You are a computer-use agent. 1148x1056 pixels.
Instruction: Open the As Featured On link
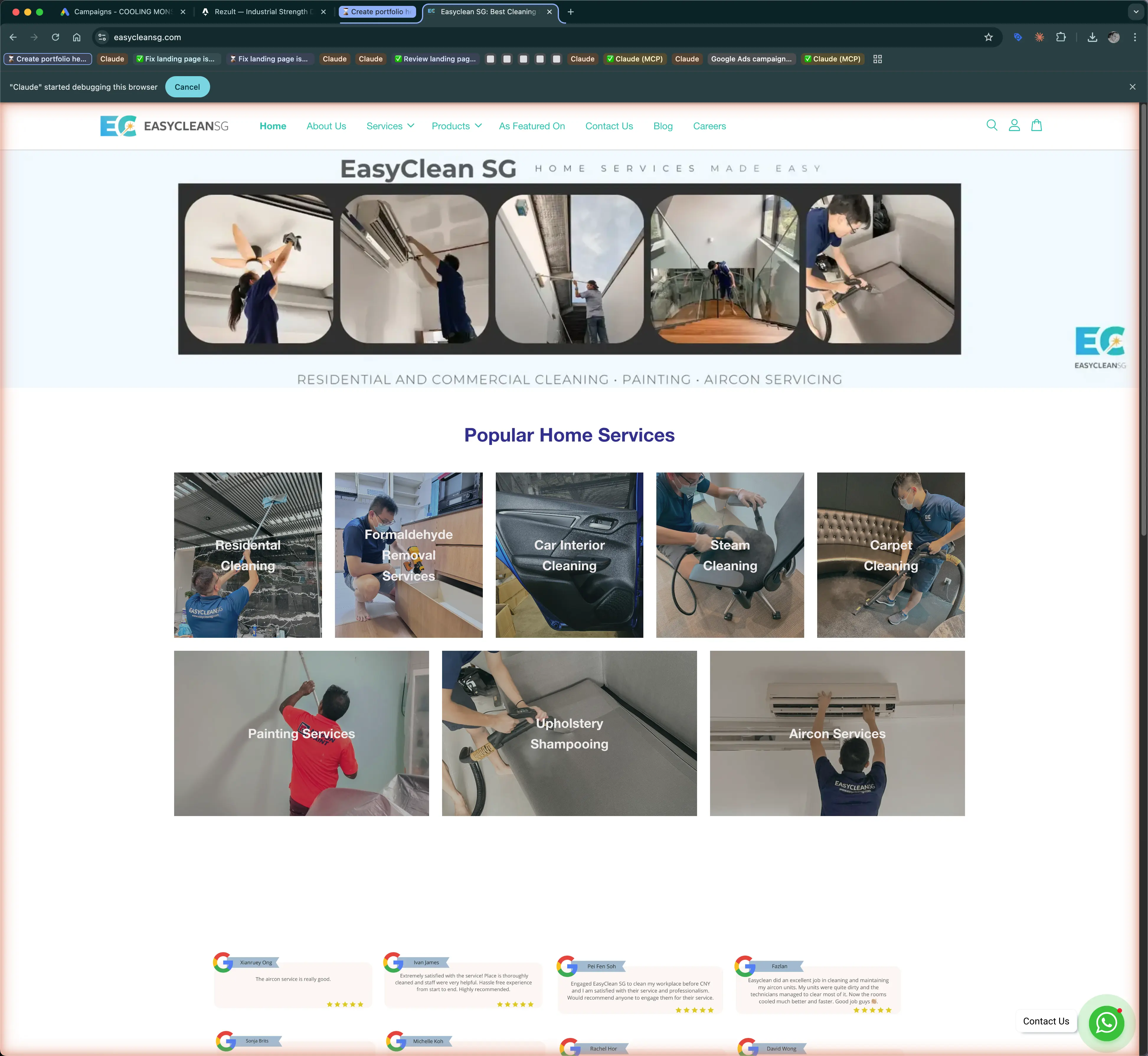(532, 126)
